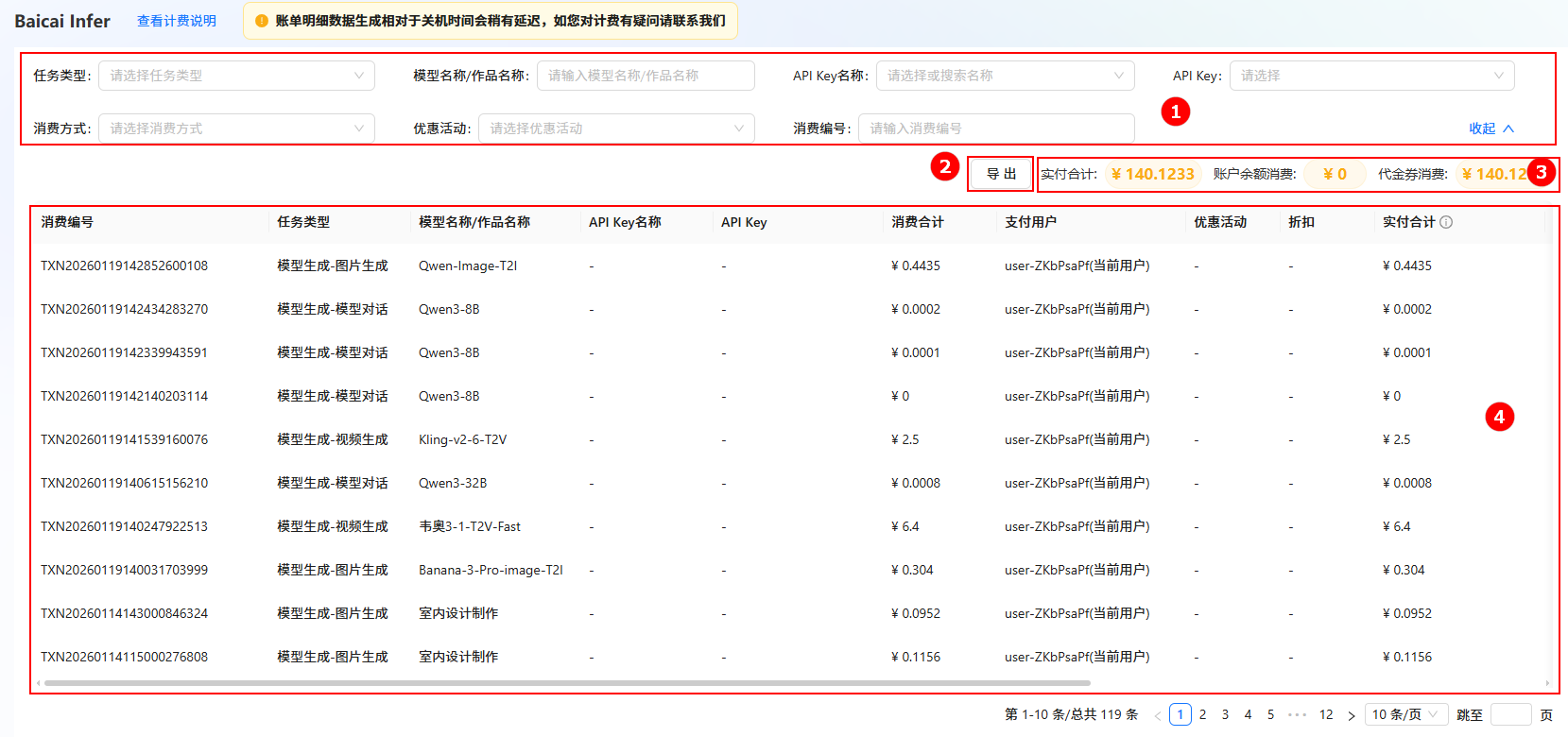Click consumption ID TXN20260119140247922513
The width and height of the screenshot is (1568, 737).
tap(124, 526)
